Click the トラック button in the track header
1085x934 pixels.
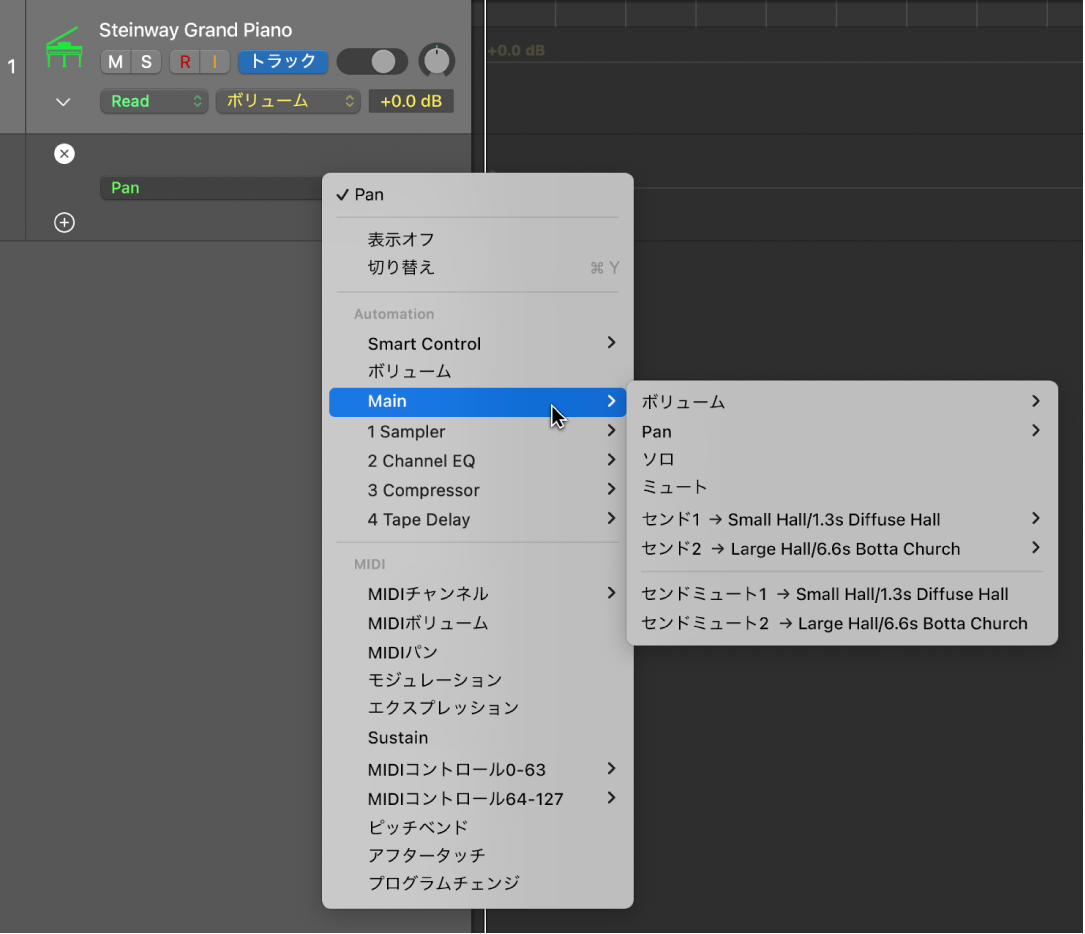[x=283, y=61]
